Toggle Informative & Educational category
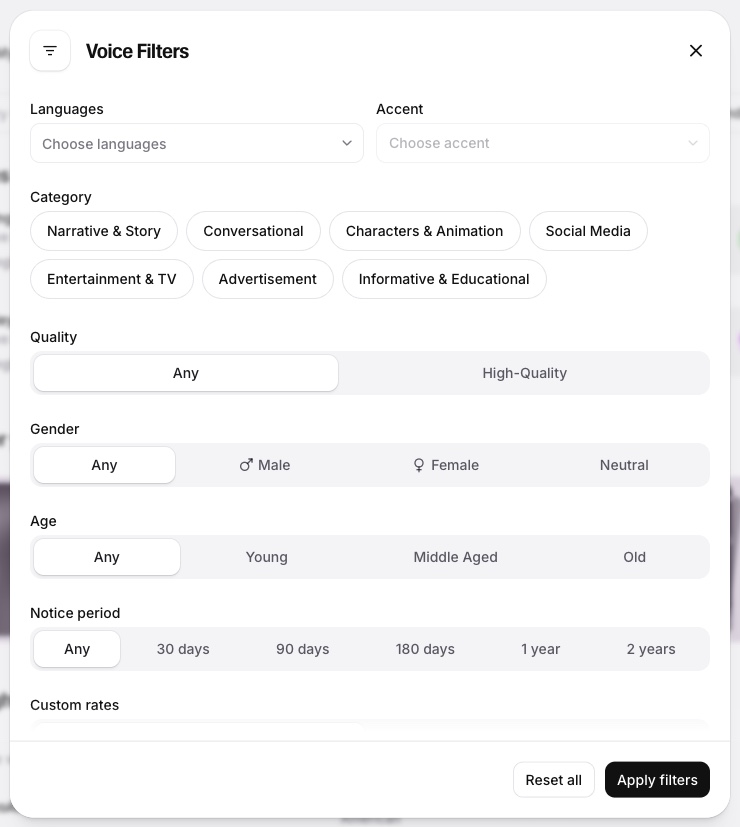The height and width of the screenshot is (827, 740). pos(444,279)
